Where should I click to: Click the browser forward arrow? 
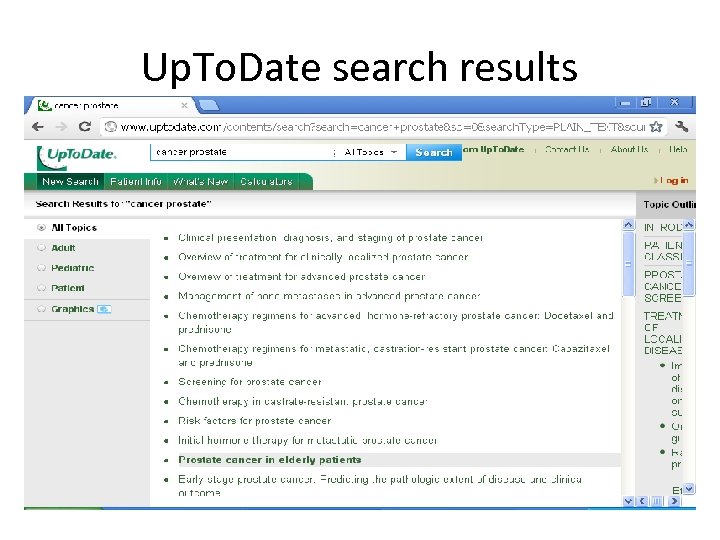pyautogui.click(x=61, y=127)
